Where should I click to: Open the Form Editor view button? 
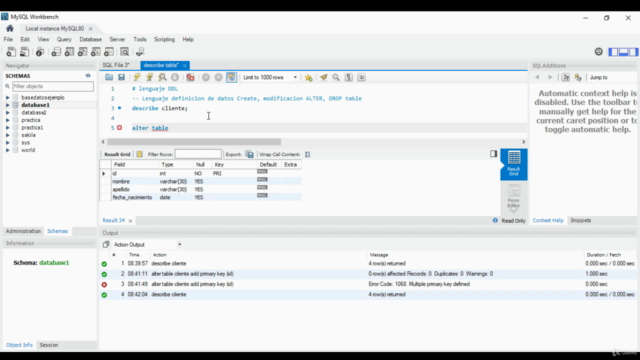[513, 198]
